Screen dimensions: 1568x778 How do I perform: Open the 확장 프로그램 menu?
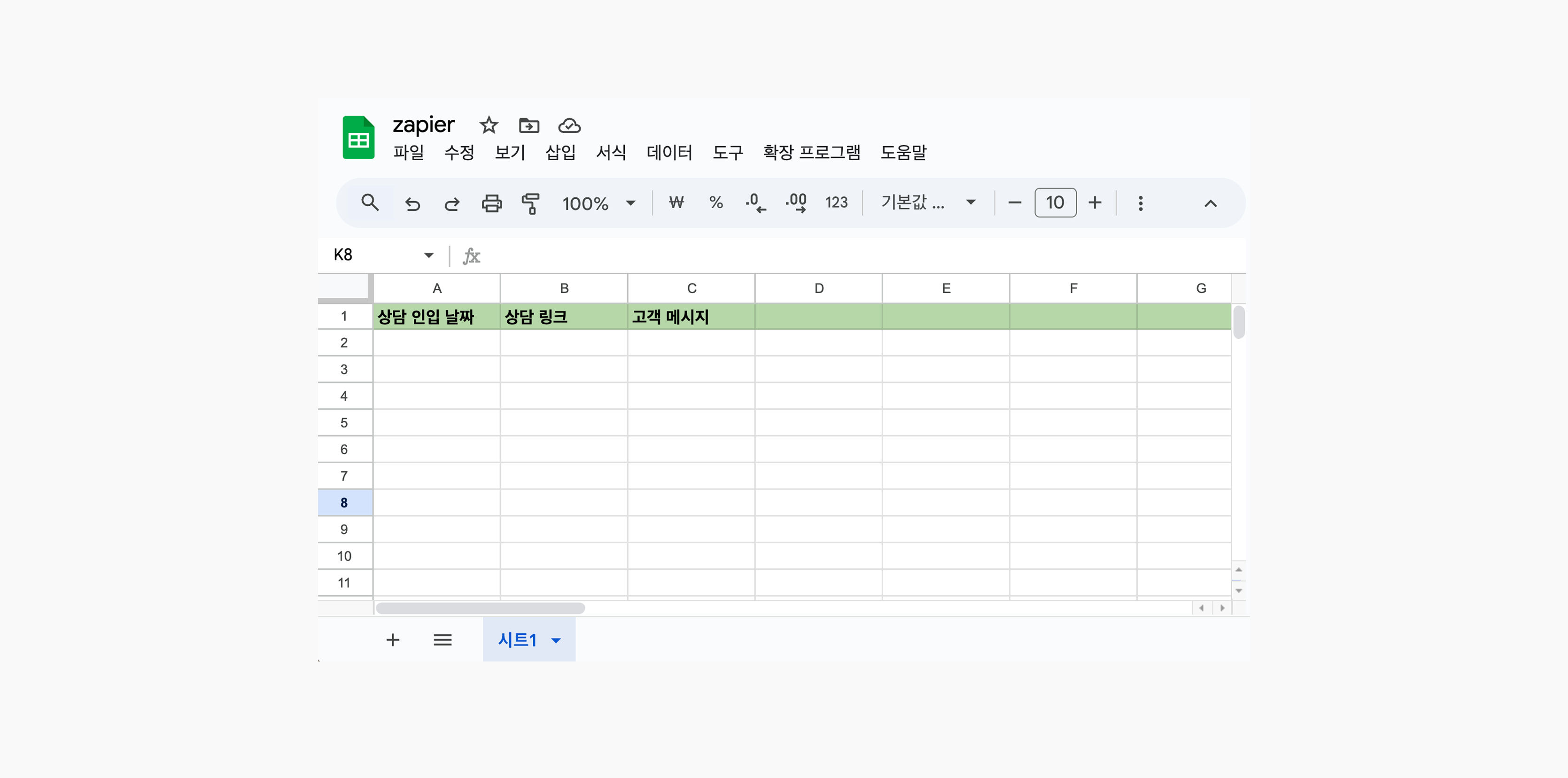[811, 152]
